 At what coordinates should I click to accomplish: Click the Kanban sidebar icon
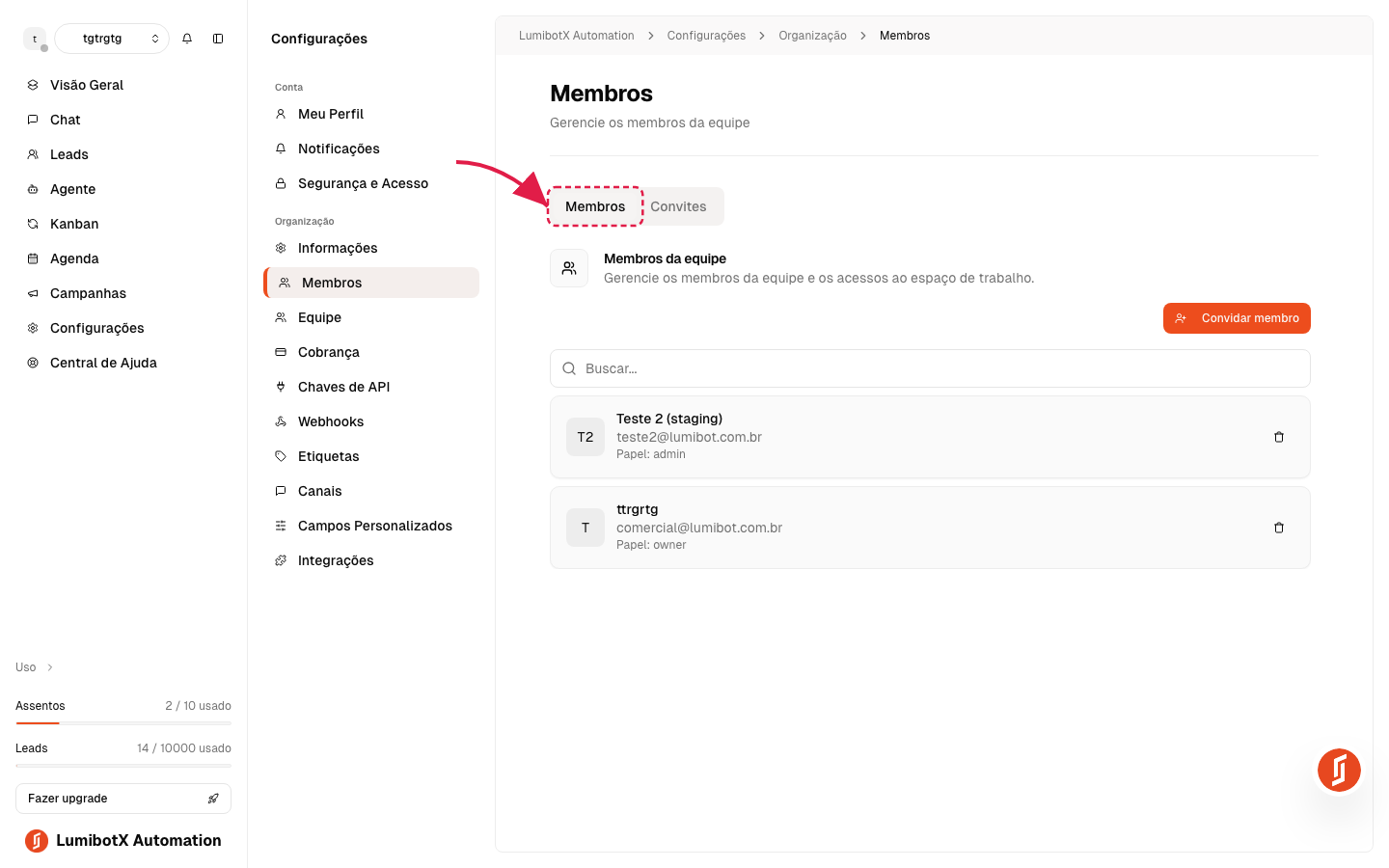(33, 224)
